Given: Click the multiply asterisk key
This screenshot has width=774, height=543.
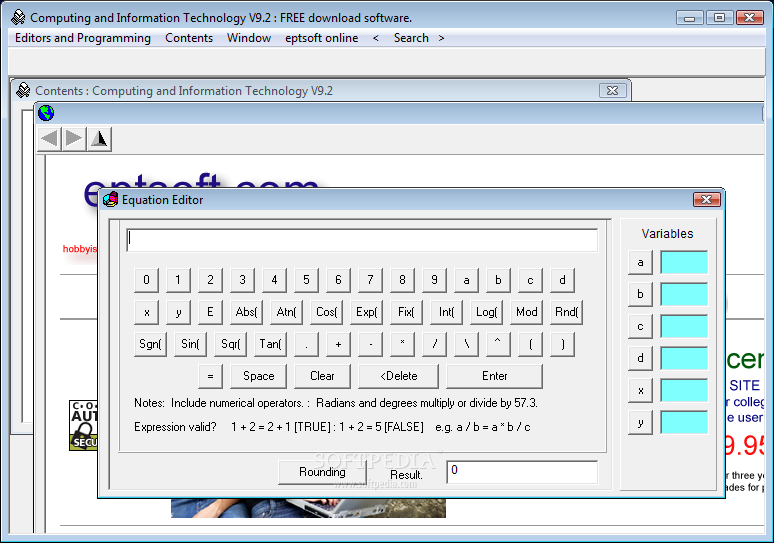Looking at the screenshot, I should click(x=402, y=344).
